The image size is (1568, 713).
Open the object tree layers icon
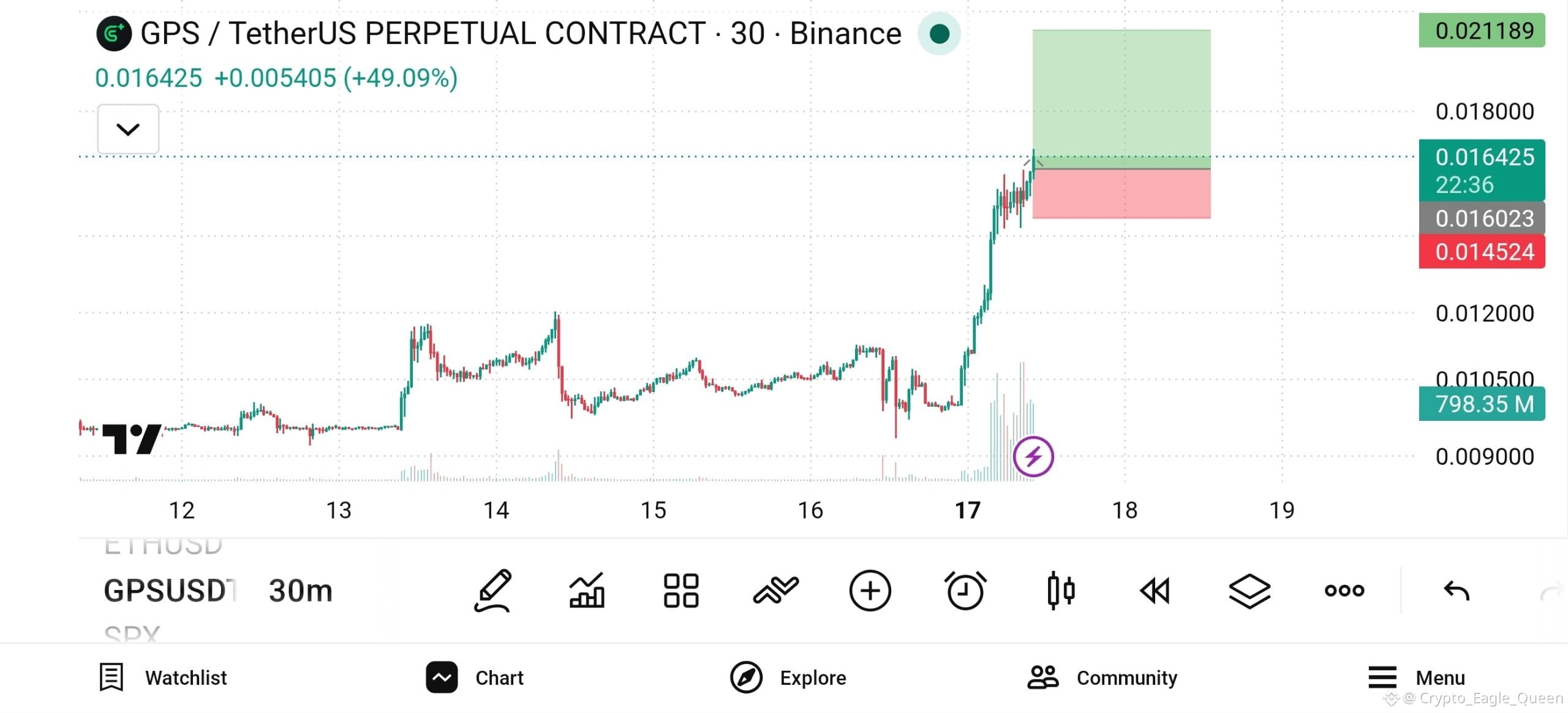click(x=1249, y=591)
